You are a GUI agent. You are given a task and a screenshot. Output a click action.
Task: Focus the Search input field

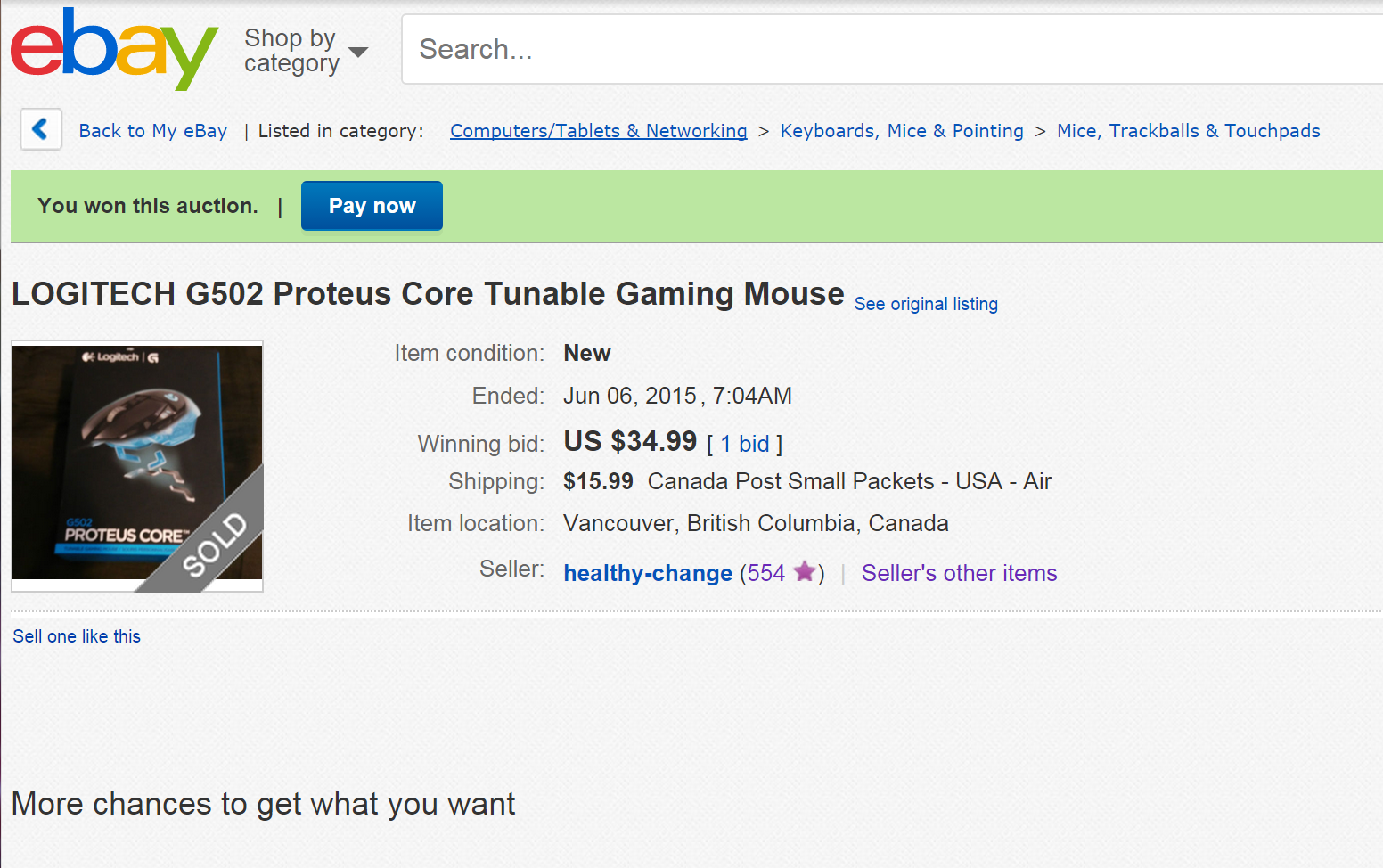[891, 49]
